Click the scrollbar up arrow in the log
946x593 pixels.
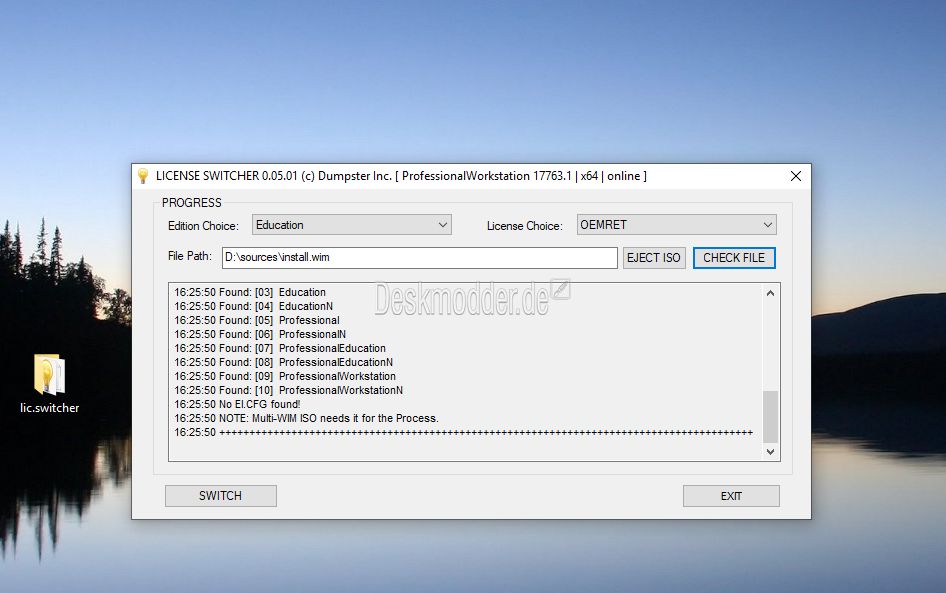click(x=770, y=292)
